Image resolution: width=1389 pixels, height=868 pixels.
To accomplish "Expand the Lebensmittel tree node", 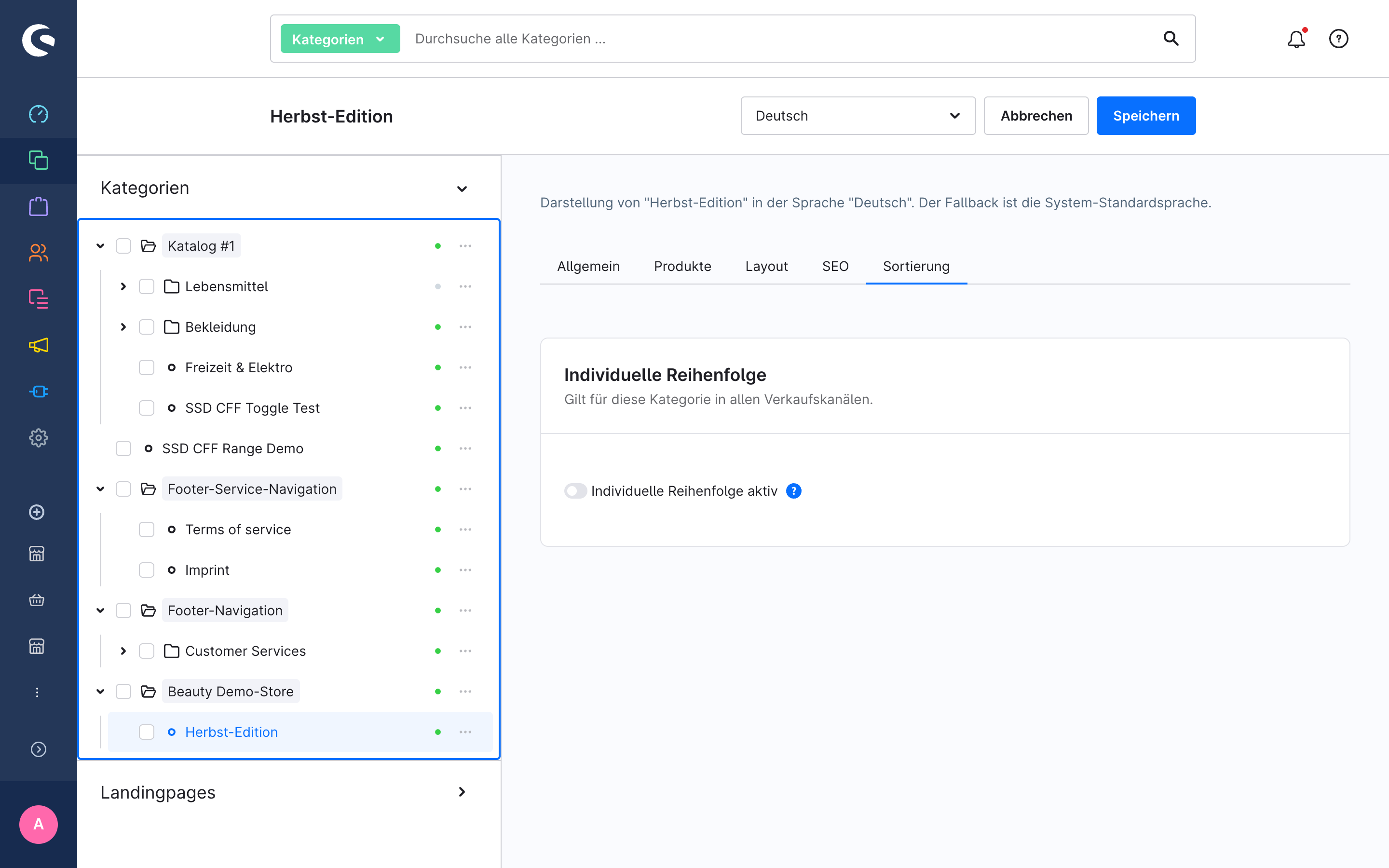I will 123,286.
